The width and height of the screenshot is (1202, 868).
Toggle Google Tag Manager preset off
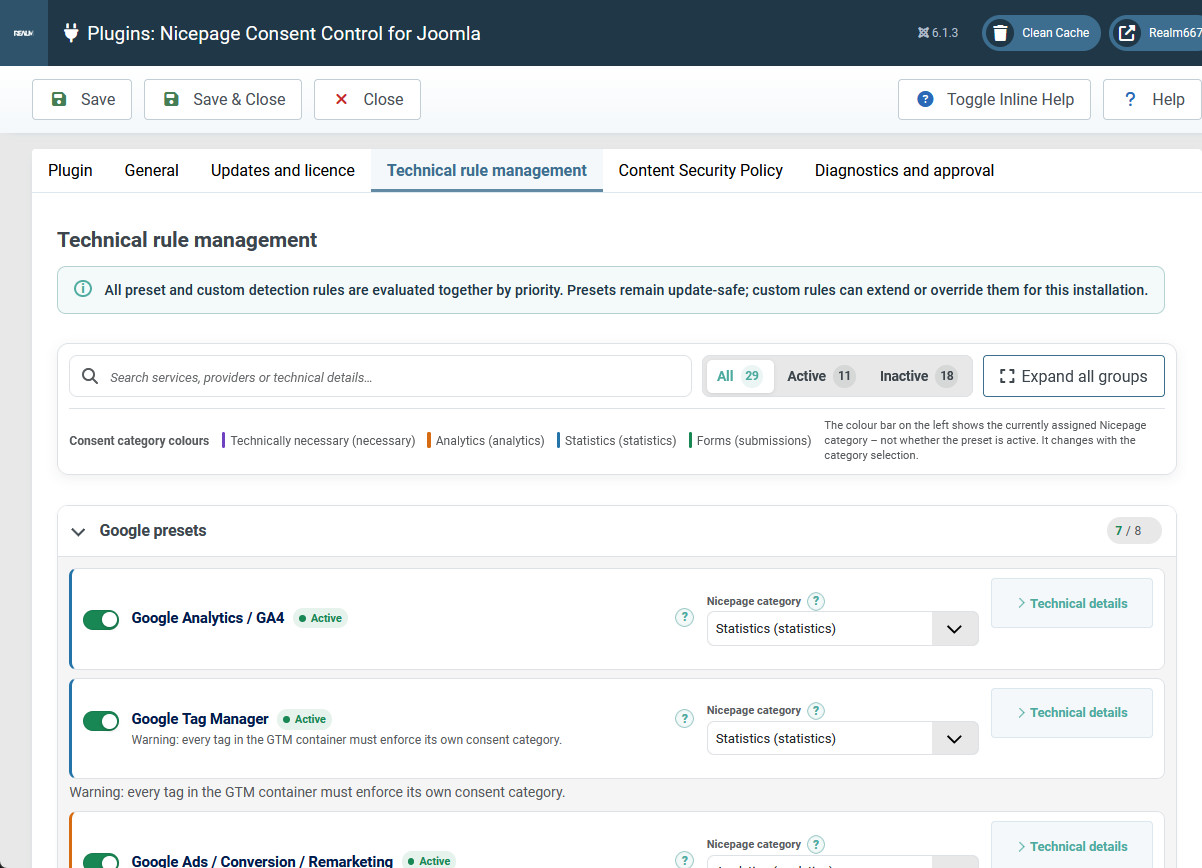[101, 721]
